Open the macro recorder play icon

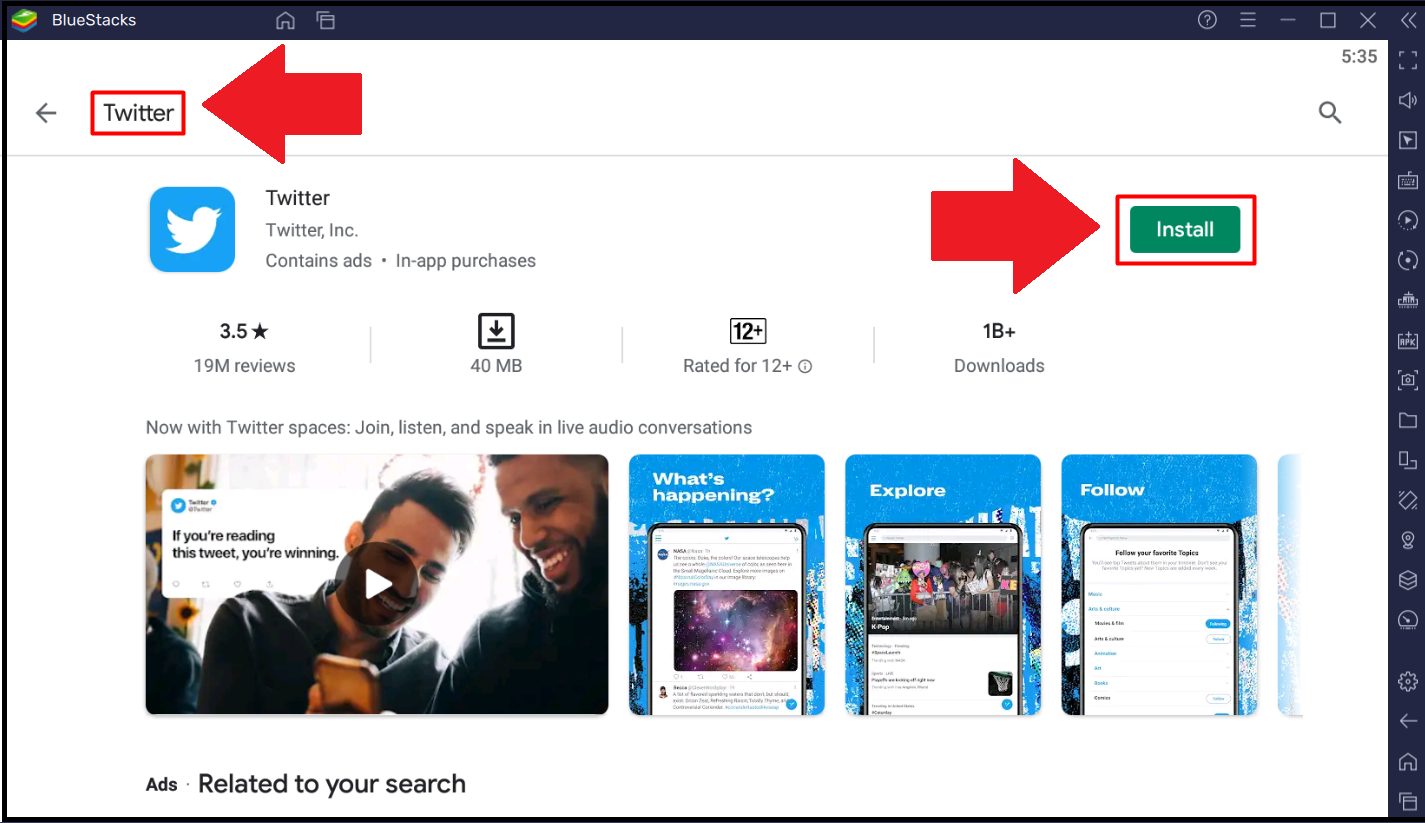1408,220
